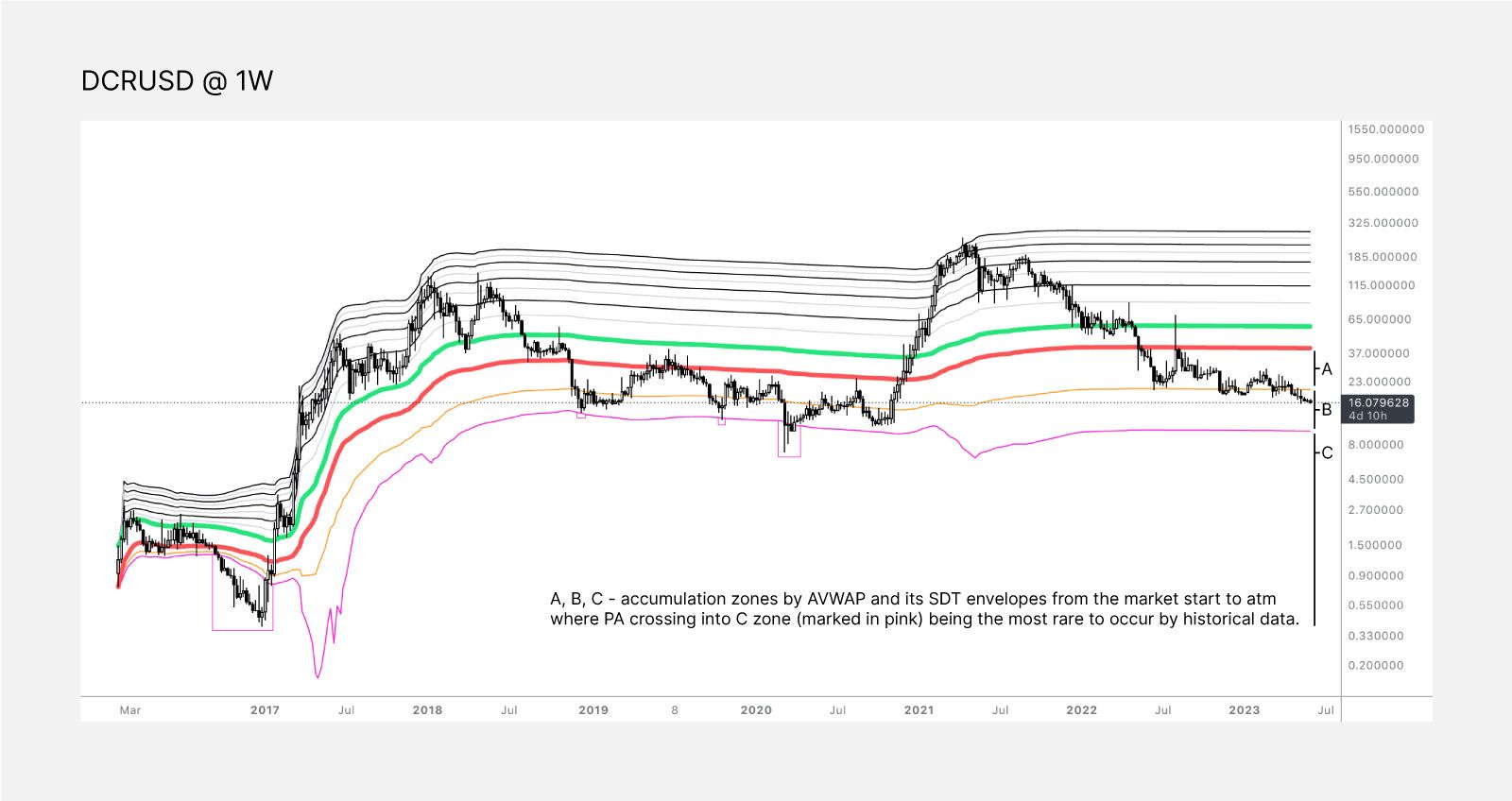The height and width of the screenshot is (801, 1512).
Task: Select the 550.000000 price axis label
Action: pos(1383,192)
